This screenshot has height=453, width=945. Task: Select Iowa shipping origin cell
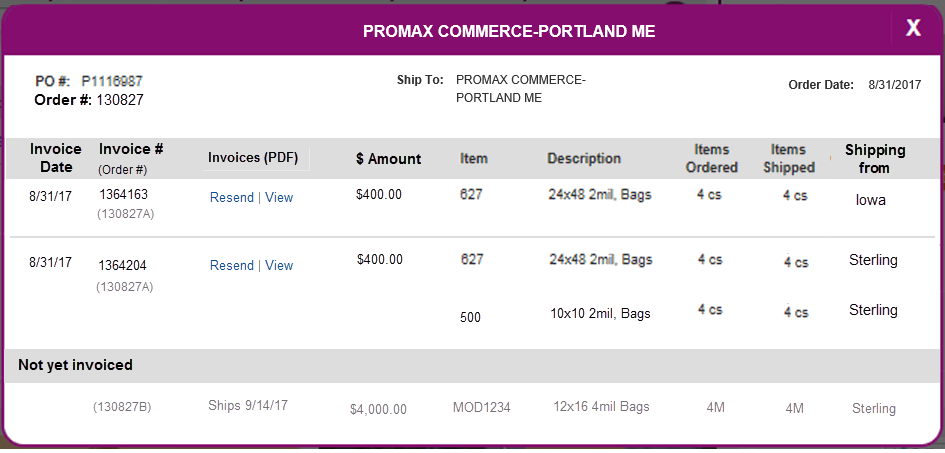click(x=871, y=201)
